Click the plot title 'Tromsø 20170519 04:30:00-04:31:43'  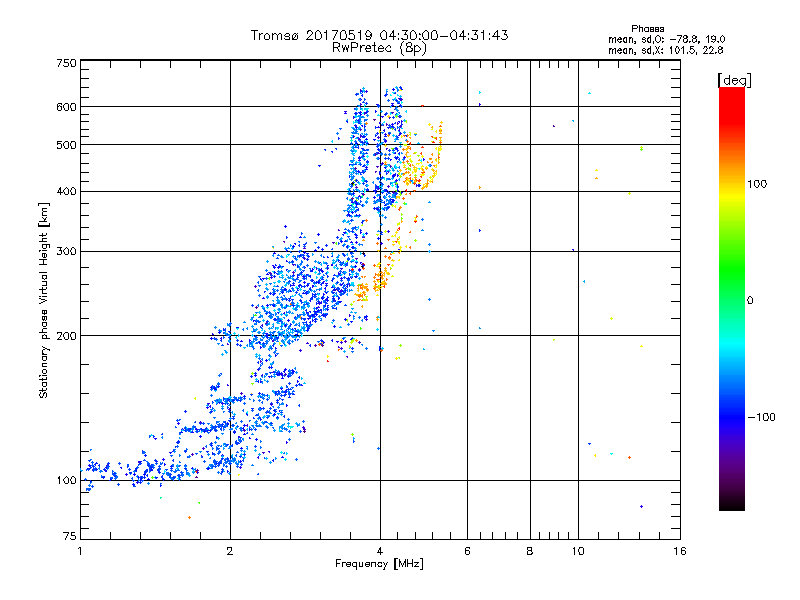click(x=379, y=35)
